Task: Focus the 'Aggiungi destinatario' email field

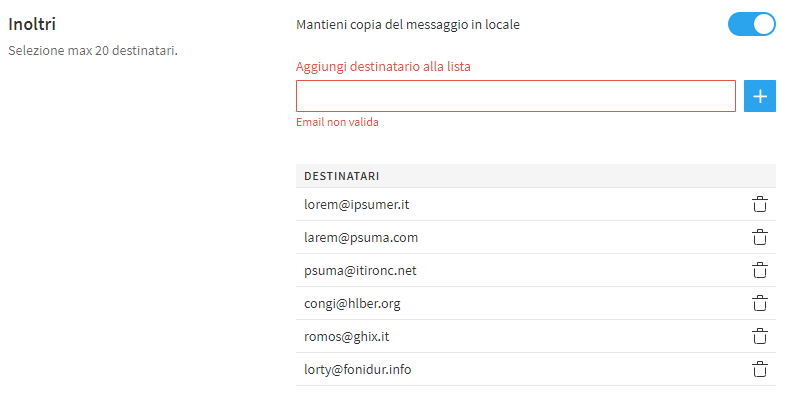Action: coord(516,96)
